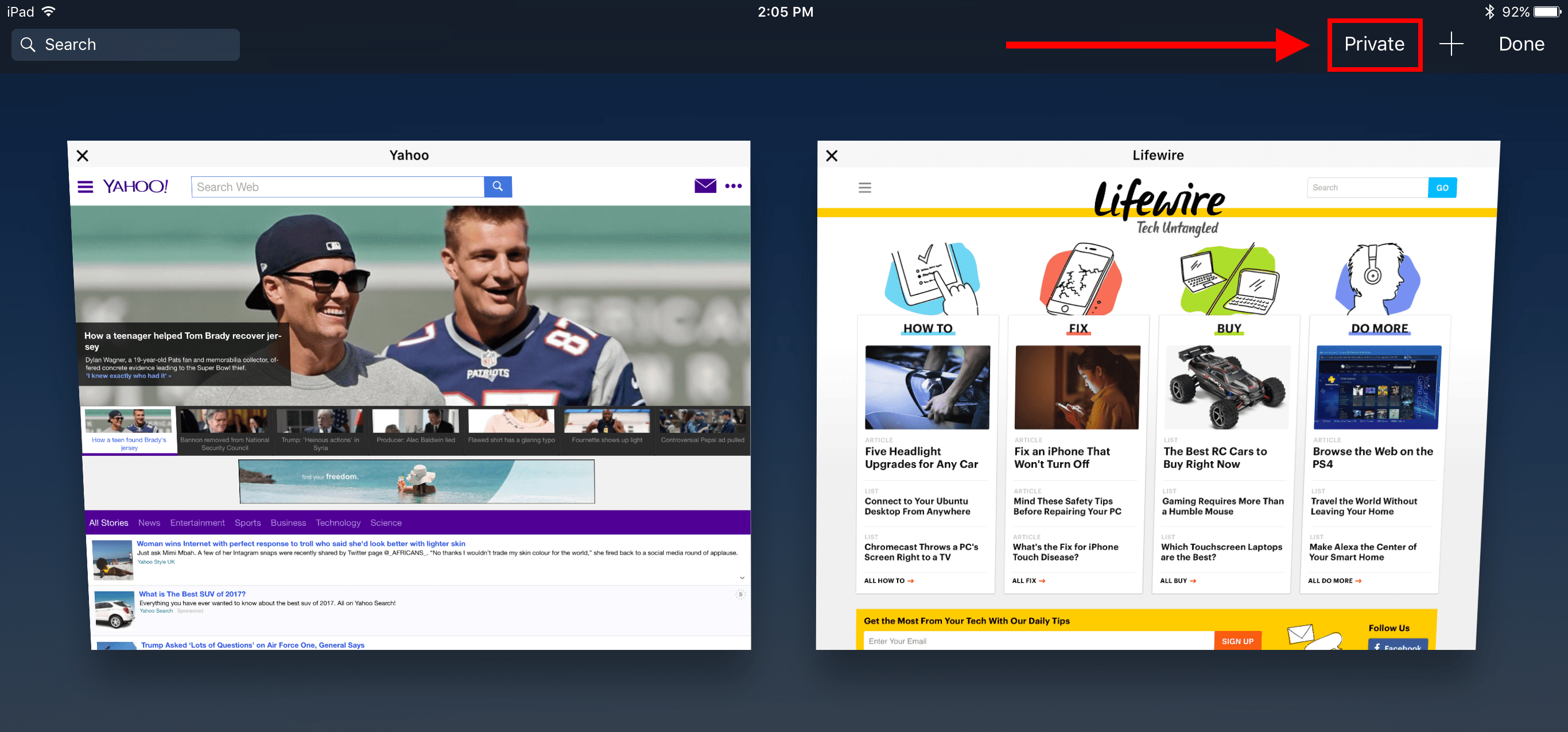The image size is (1568, 732).
Task: Select Trump Heinous actions in Syria thumbnail
Action: [x=320, y=430]
